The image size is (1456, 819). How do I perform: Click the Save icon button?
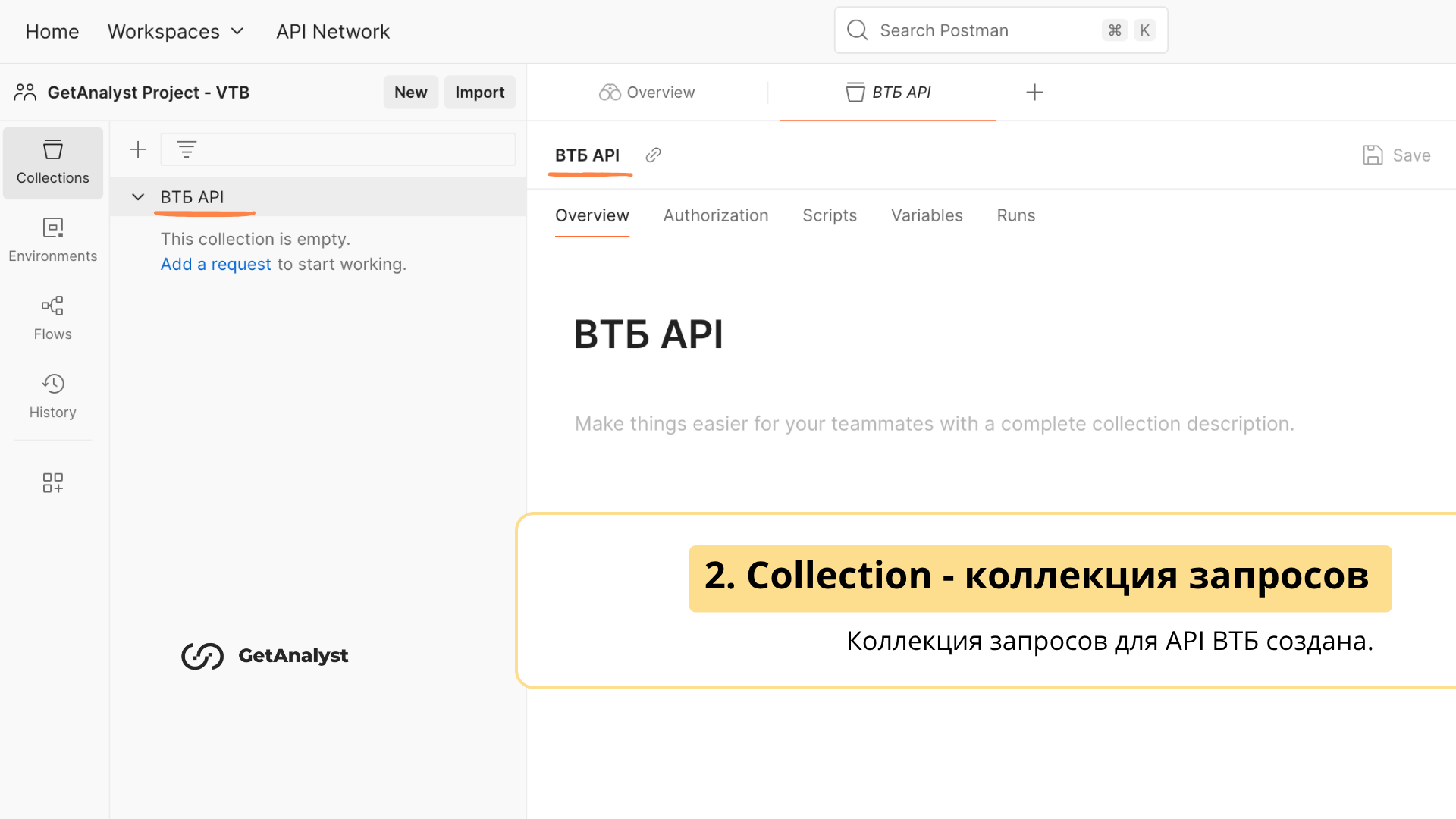(x=1396, y=155)
